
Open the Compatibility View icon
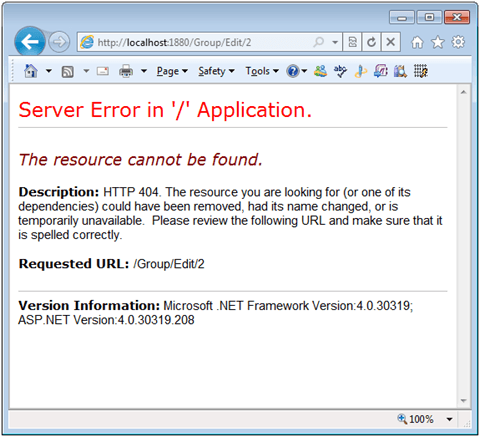[x=352, y=42]
